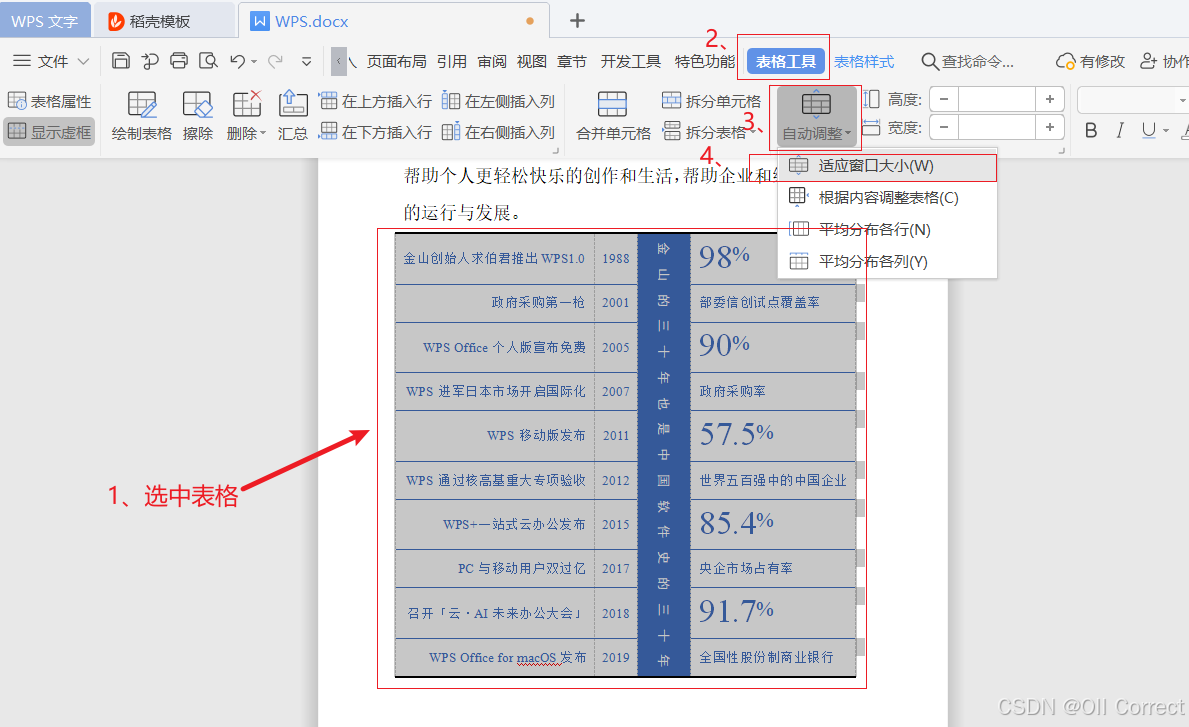
Task: Click the redo arrow icon
Action: click(275, 61)
